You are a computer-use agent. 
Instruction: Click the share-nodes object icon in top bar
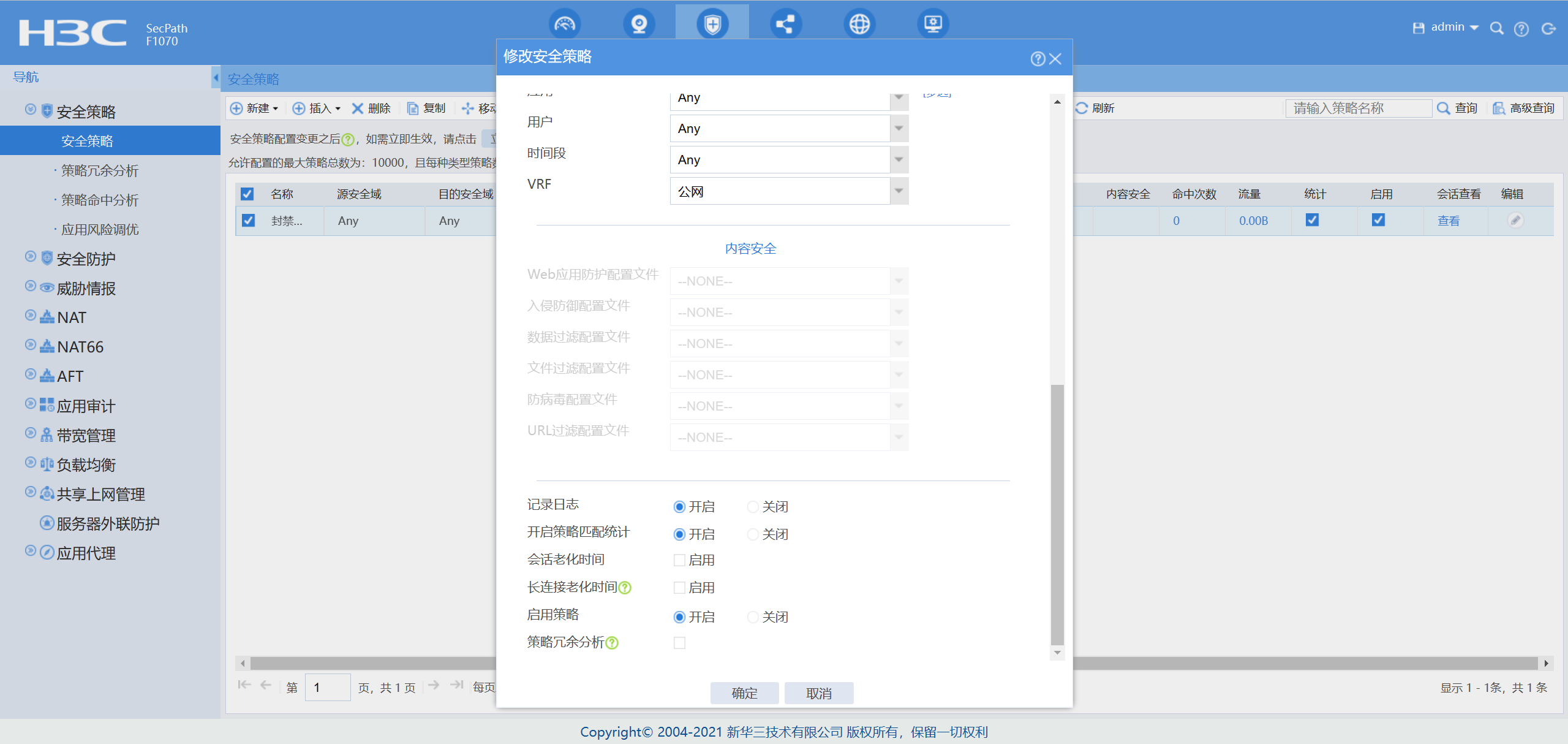[x=785, y=25]
